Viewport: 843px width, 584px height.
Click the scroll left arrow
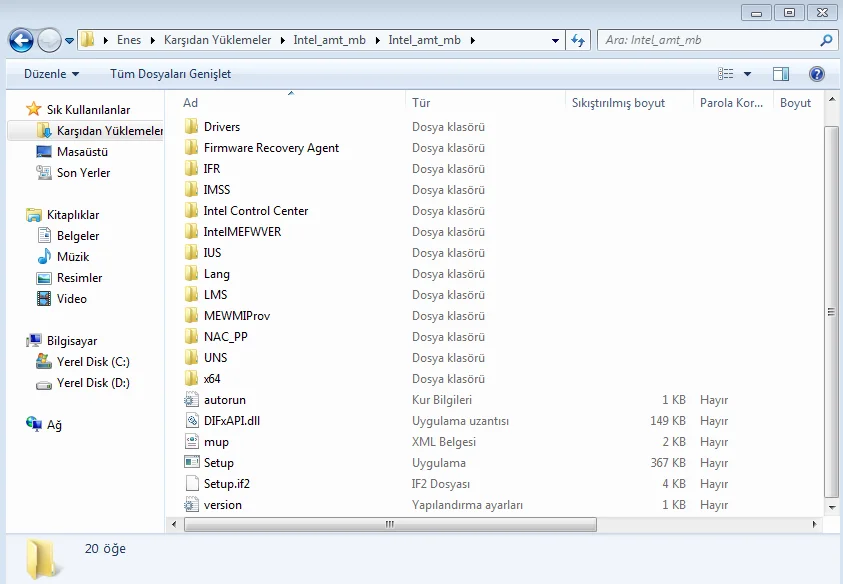pos(174,524)
